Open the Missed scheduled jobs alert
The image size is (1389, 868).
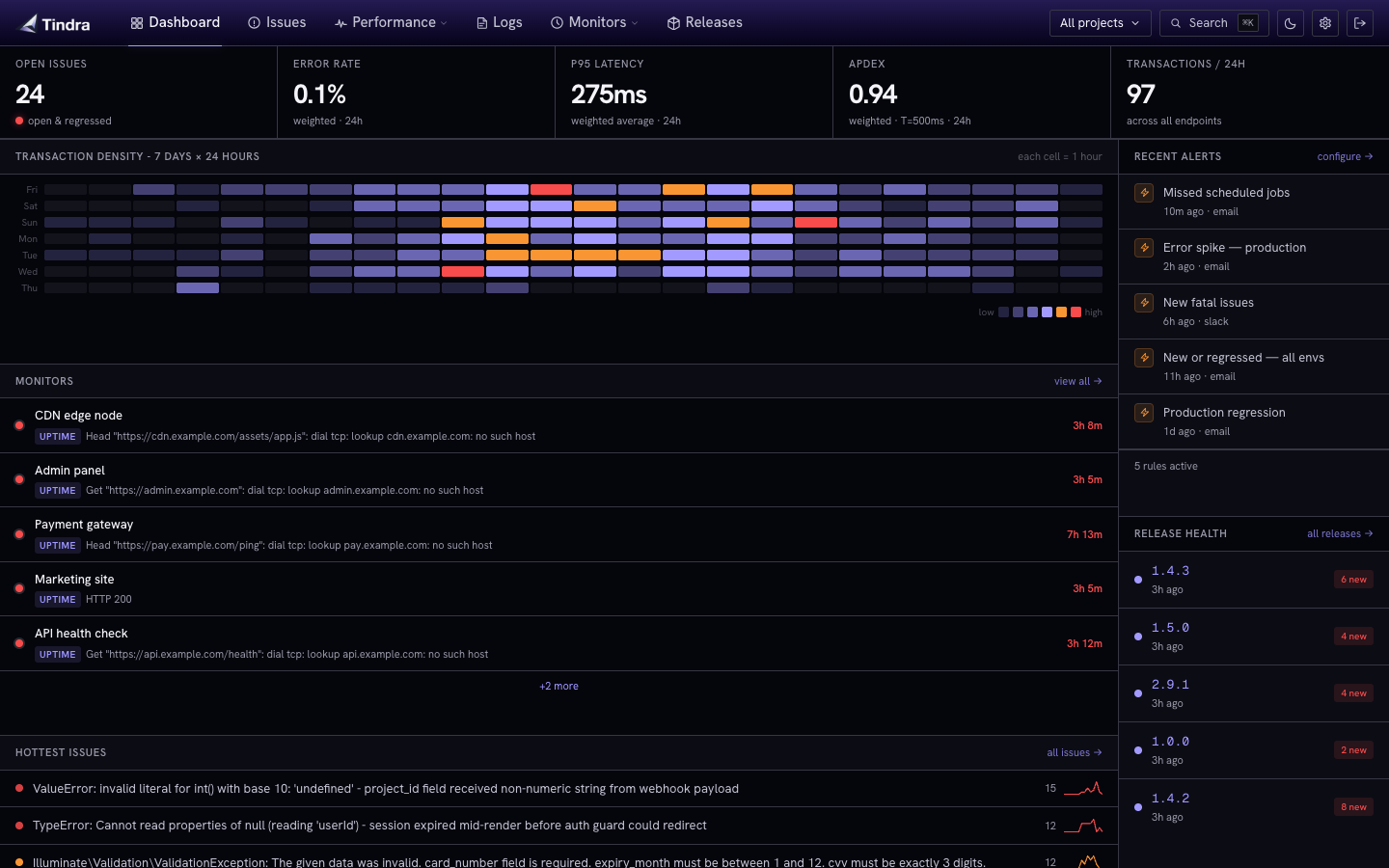tap(1254, 202)
